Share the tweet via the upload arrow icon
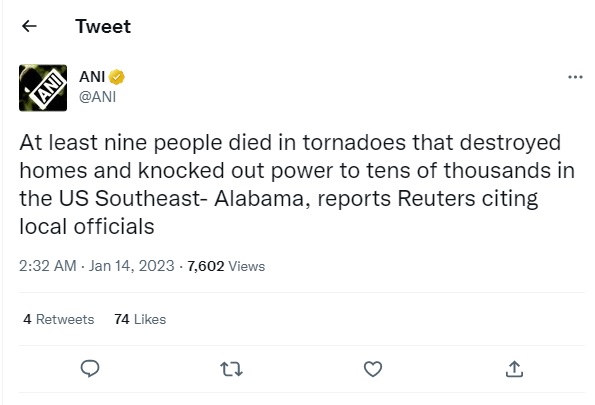Screen dimensions: 595x405 point(514,369)
